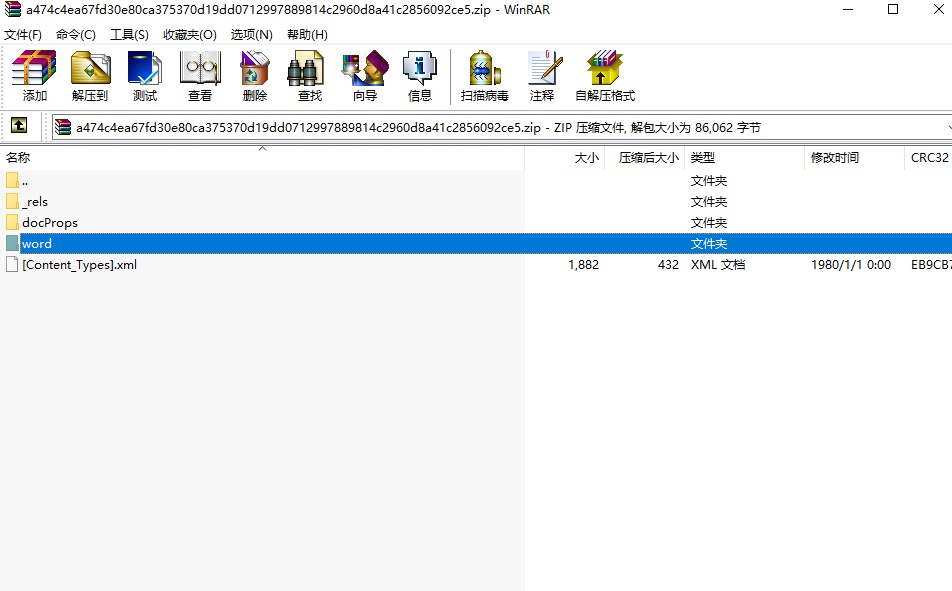Image resolution: width=952 pixels, height=591 pixels.
Task: Click the 解压到 (Extract To) icon
Action: [x=90, y=76]
